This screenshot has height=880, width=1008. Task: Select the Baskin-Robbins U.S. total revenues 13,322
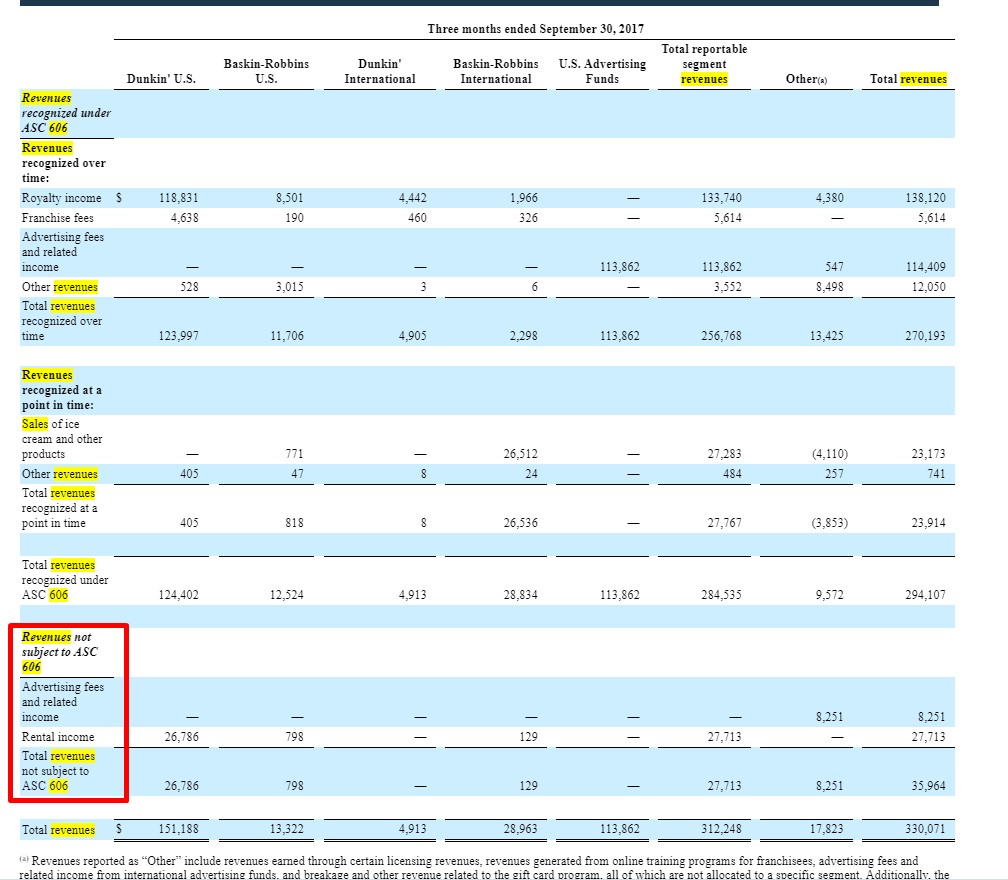coord(286,829)
